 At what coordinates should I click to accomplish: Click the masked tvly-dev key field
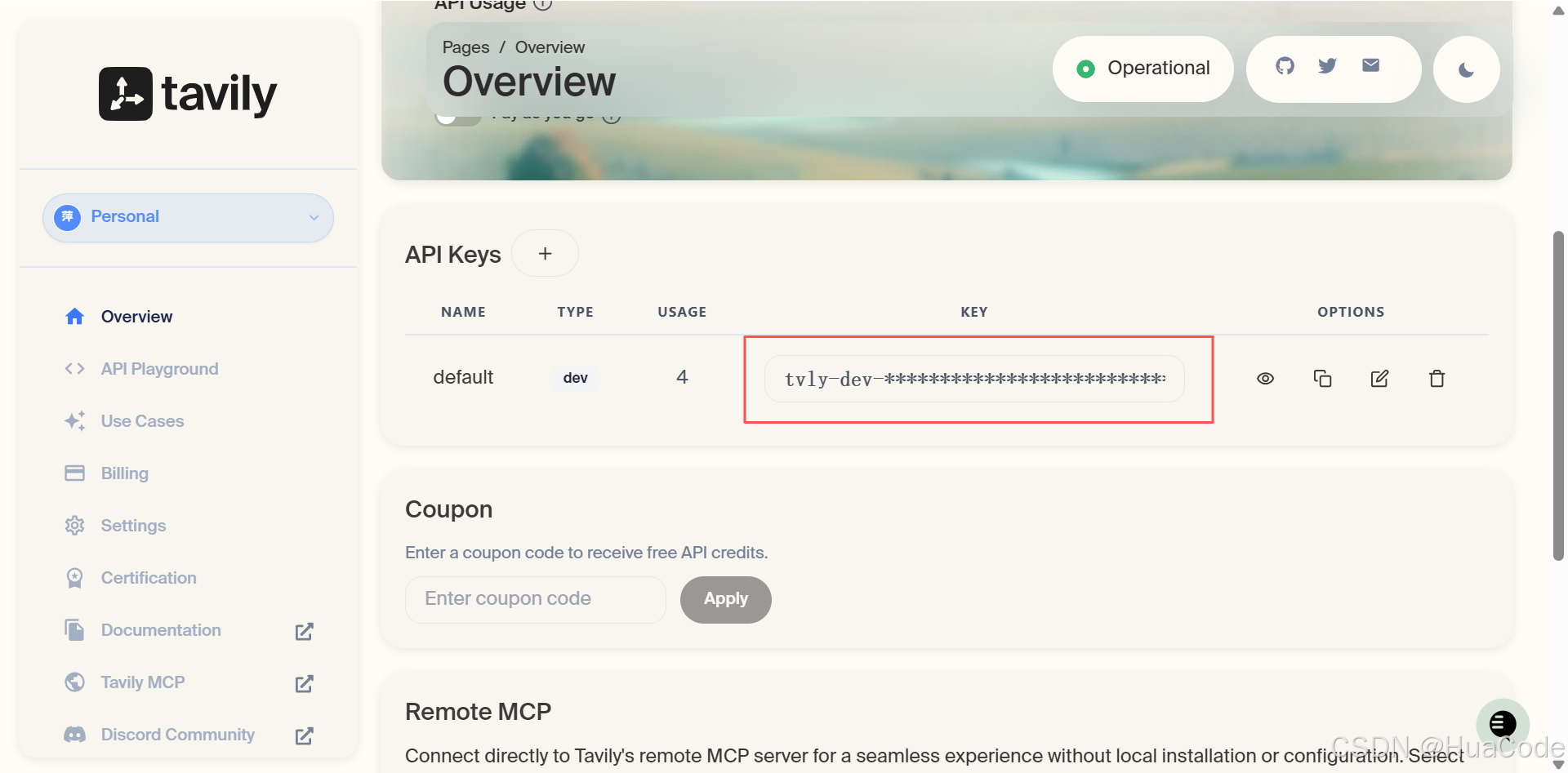pos(974,379)
